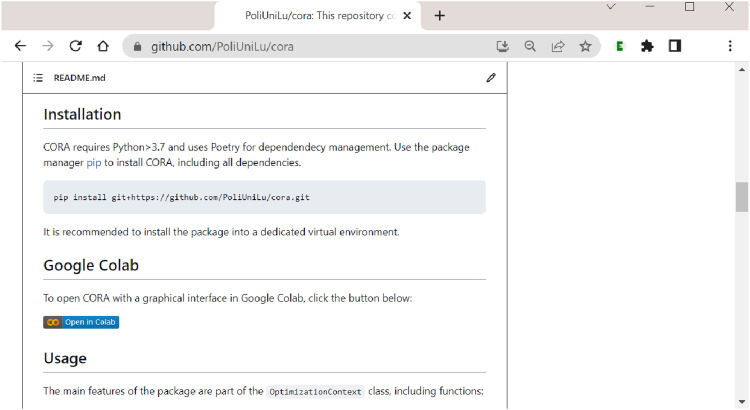
Task: Go back using the browser back arrow
Action: tap(20, 46)
